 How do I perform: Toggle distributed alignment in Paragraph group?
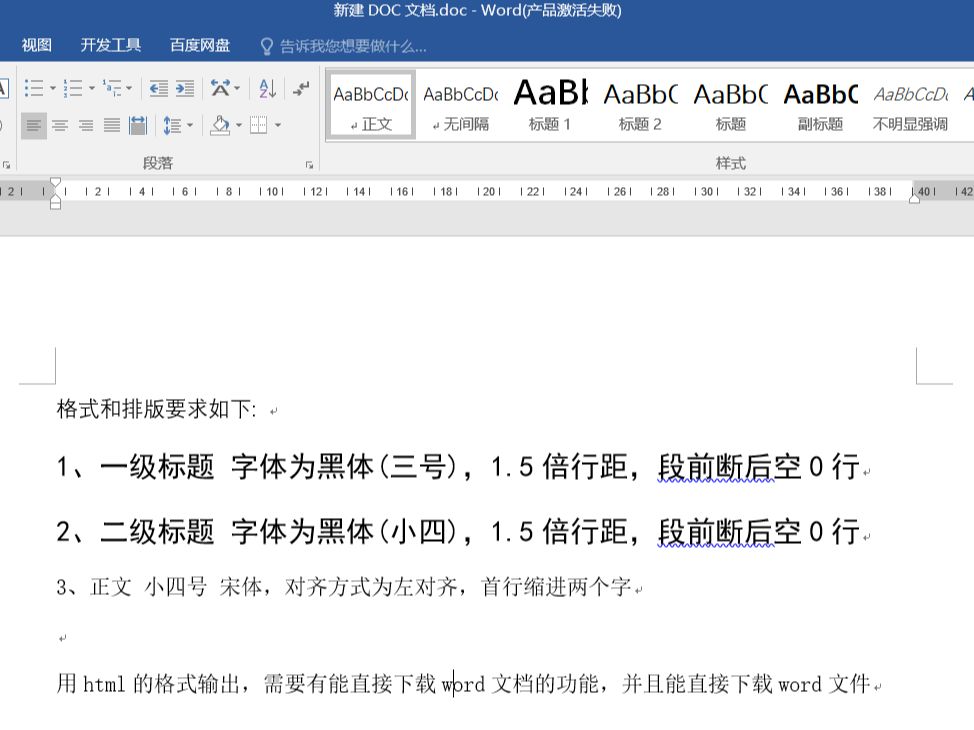tap(137, 126)
